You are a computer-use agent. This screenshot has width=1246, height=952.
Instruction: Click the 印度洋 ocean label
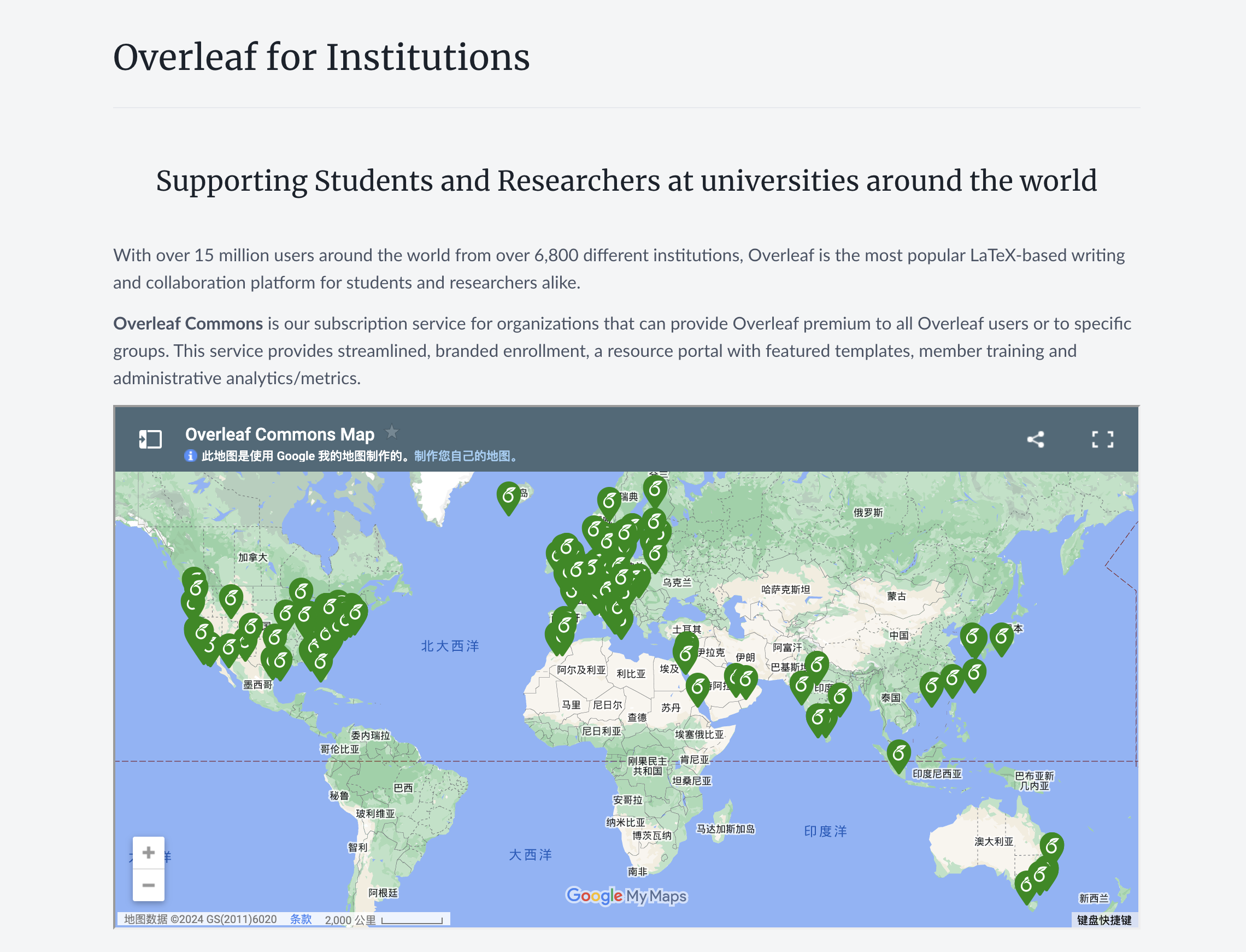pos(826,831)
